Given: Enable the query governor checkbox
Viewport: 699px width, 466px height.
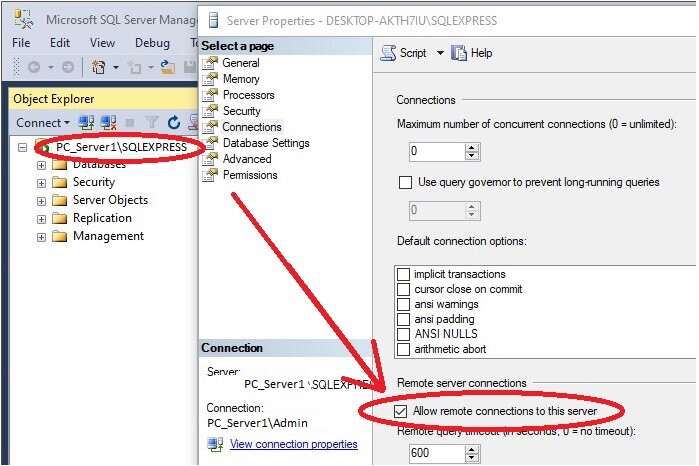Looking at the screenshot, I should click(x=405, y=182).
